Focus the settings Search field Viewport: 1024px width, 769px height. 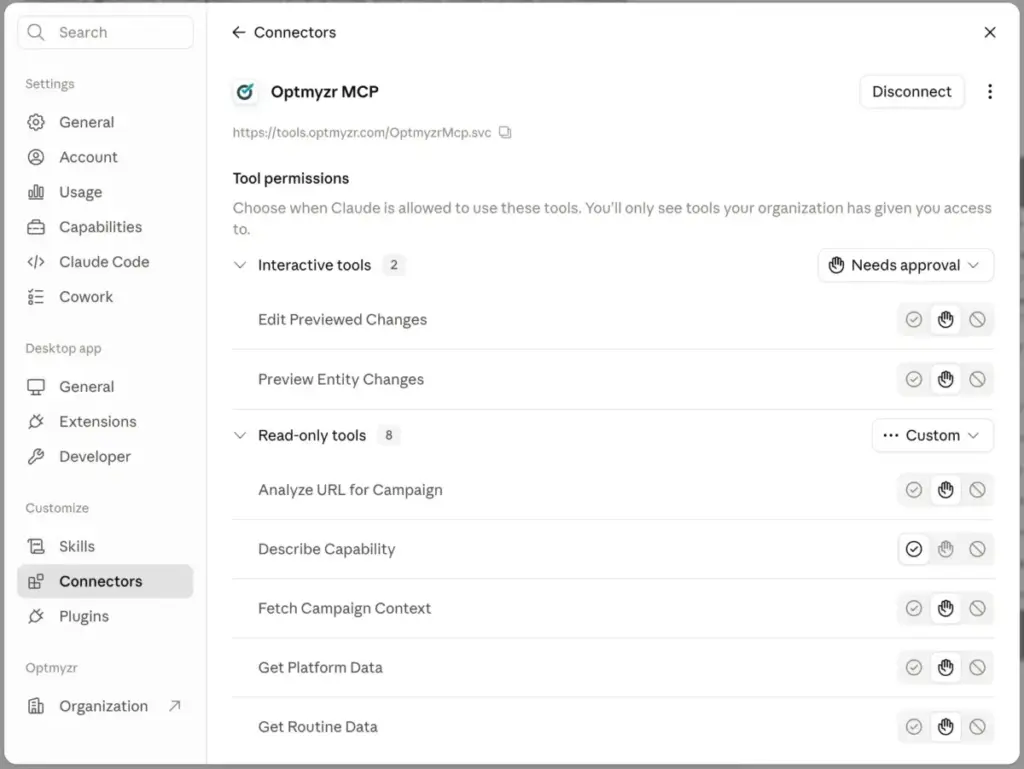106,33
